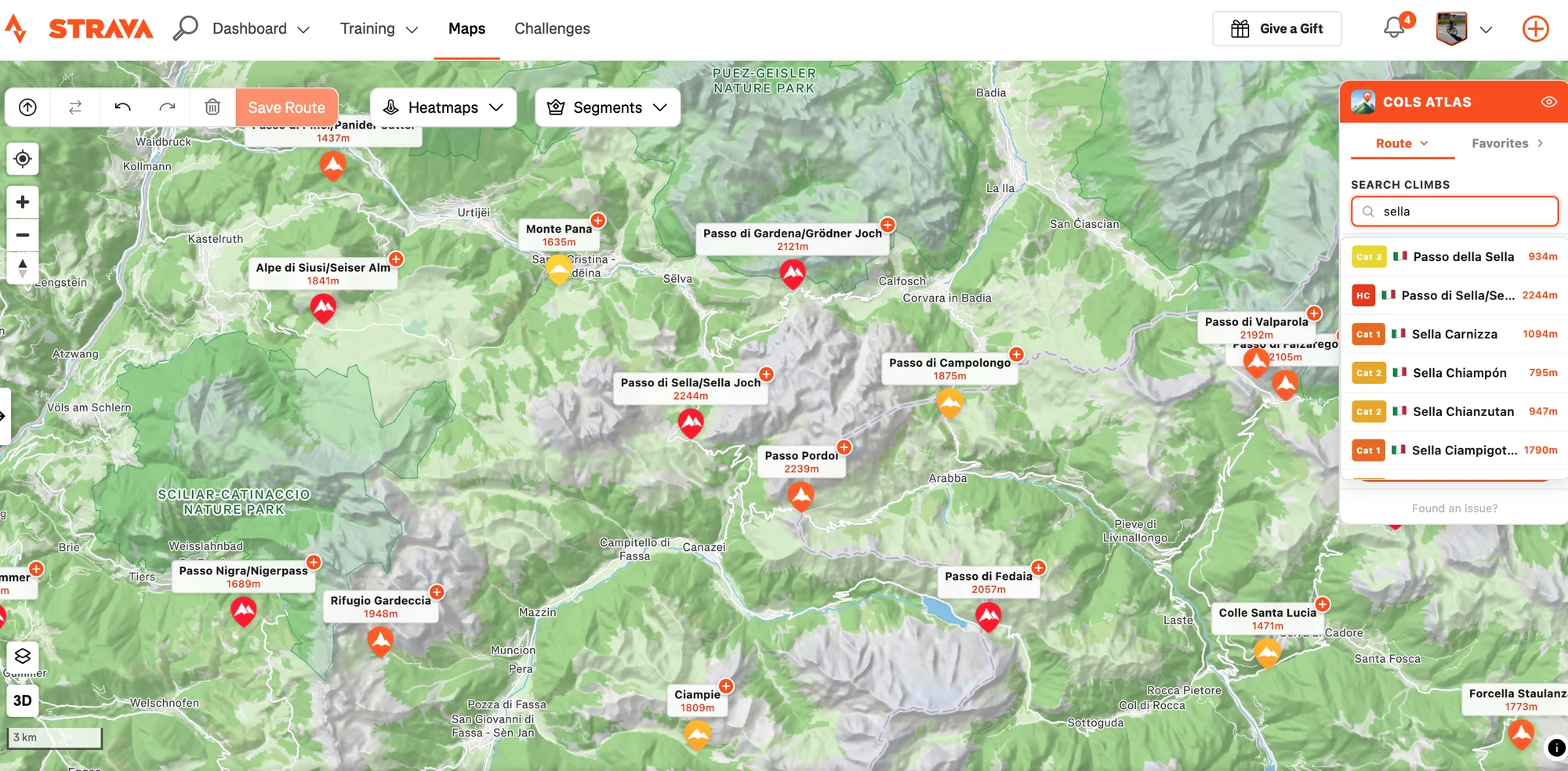Viewport: 1568px width, 771px height.
Task: Expand the Route dropdown in Cols Atlas
Action: pos(1402,143)
